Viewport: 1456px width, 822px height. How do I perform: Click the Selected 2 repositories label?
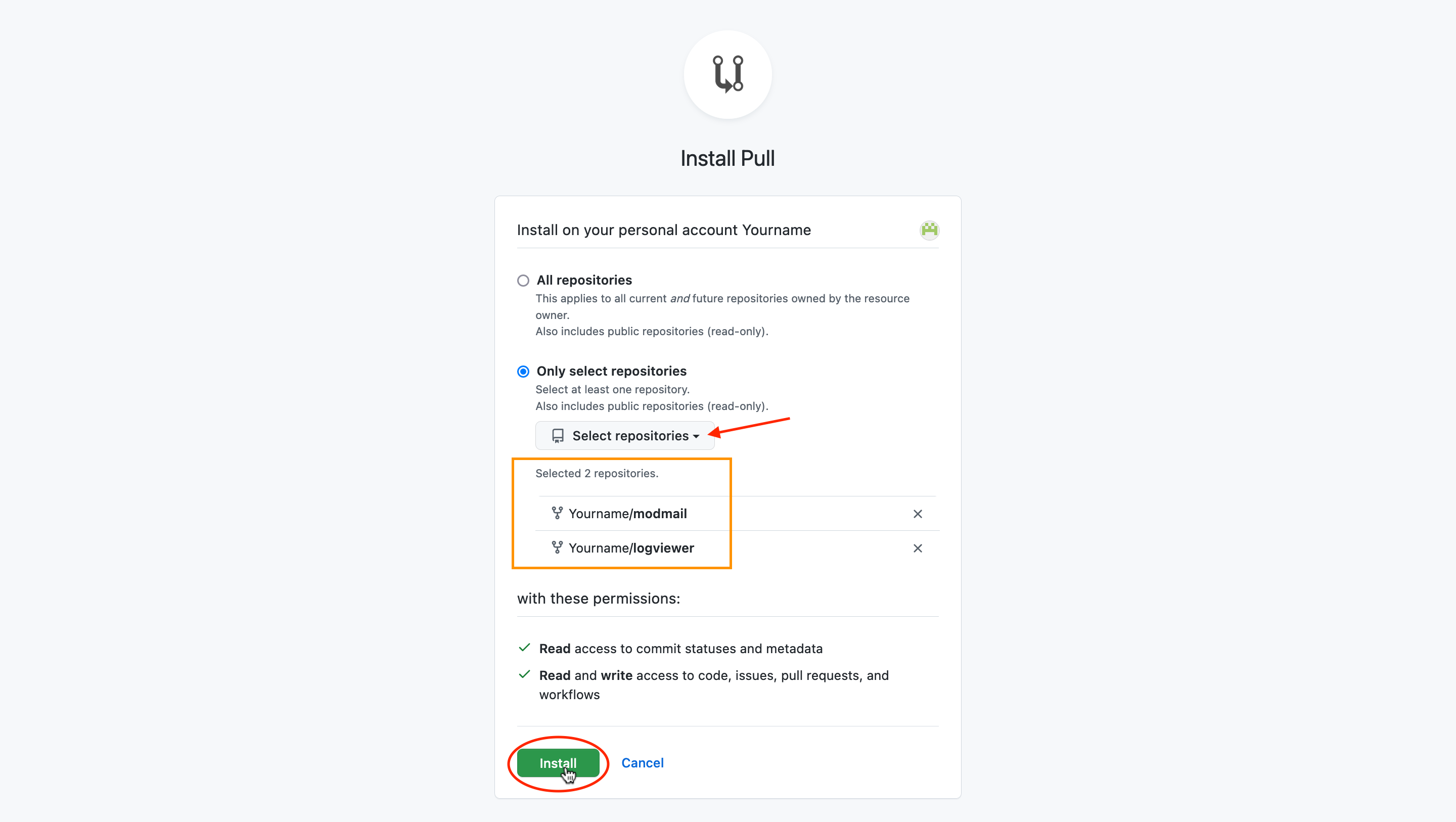tap(597, 473)
